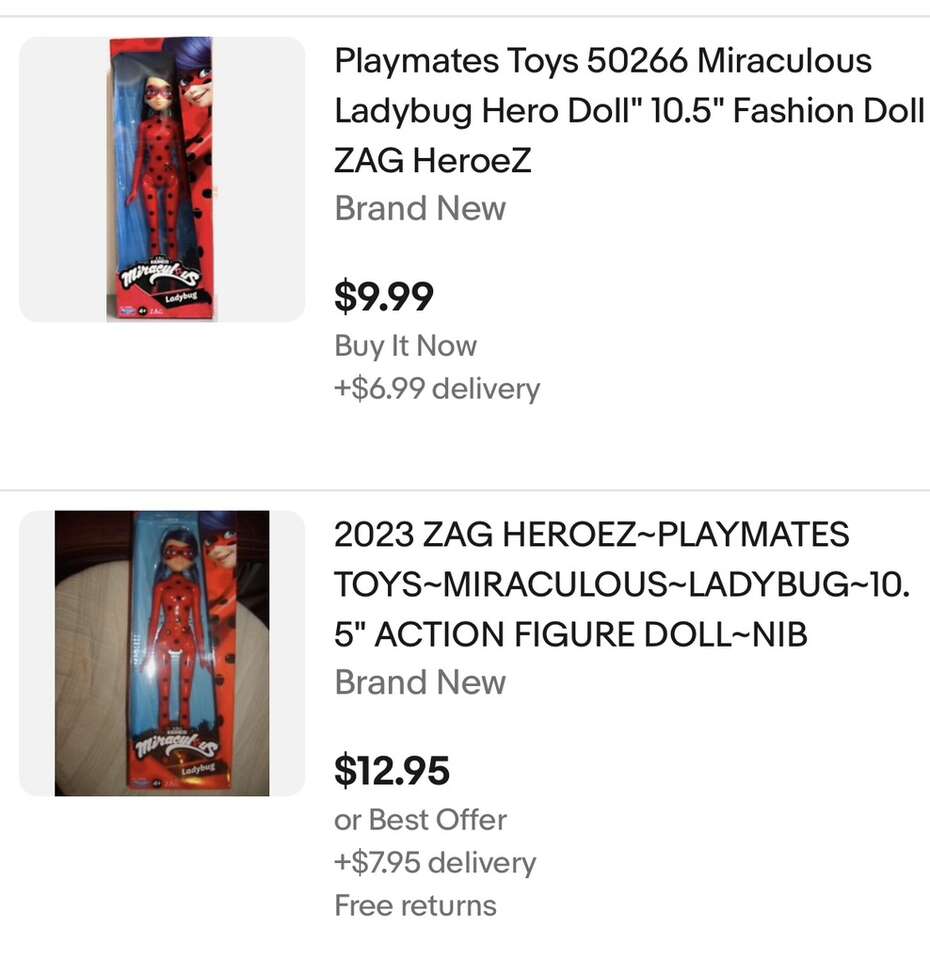Click the 4+ age badge on the second box

tap(158, 781)
